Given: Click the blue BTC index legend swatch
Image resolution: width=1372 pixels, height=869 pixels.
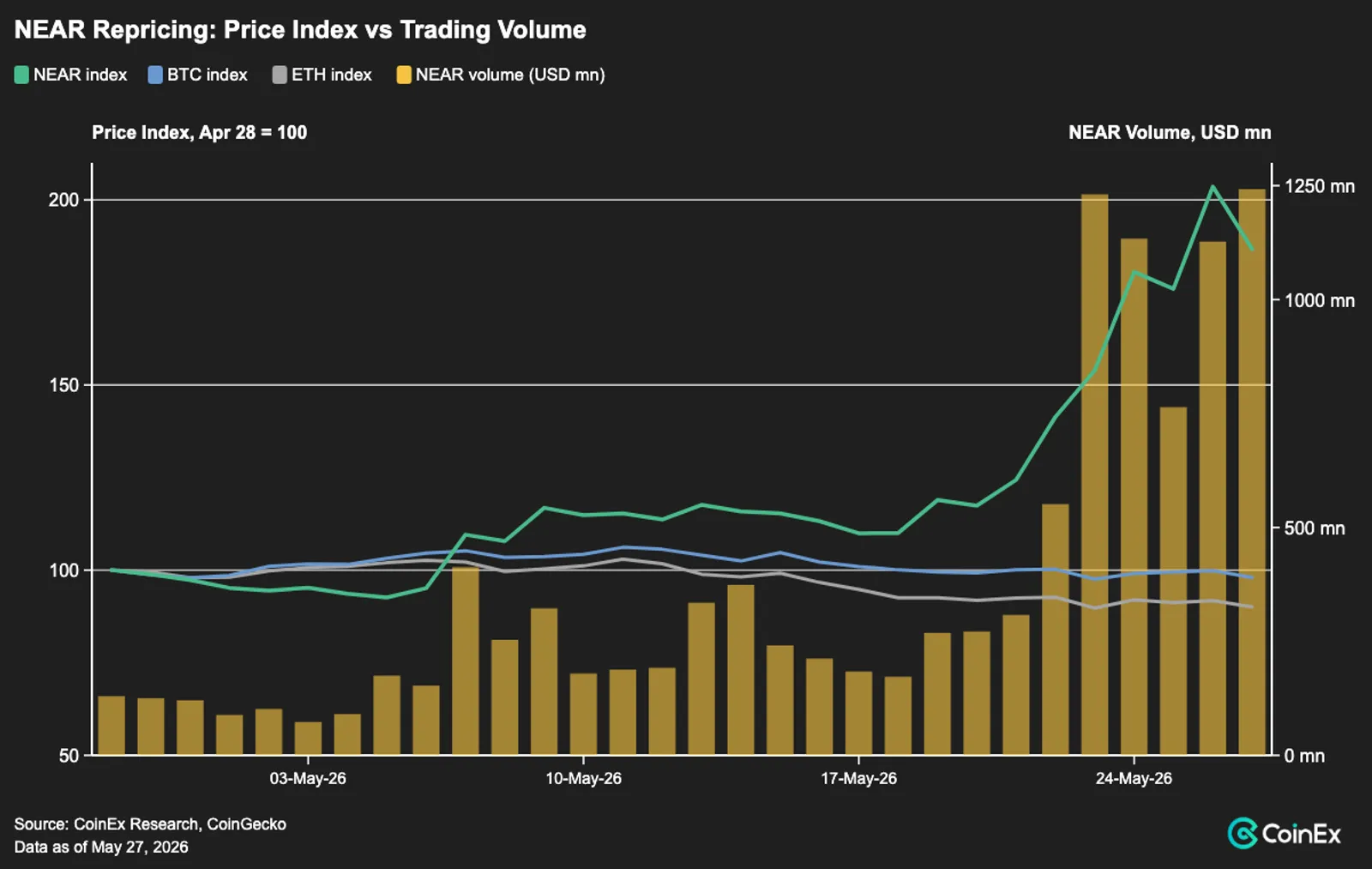Looking at the screenshot, I should (155, 75).
